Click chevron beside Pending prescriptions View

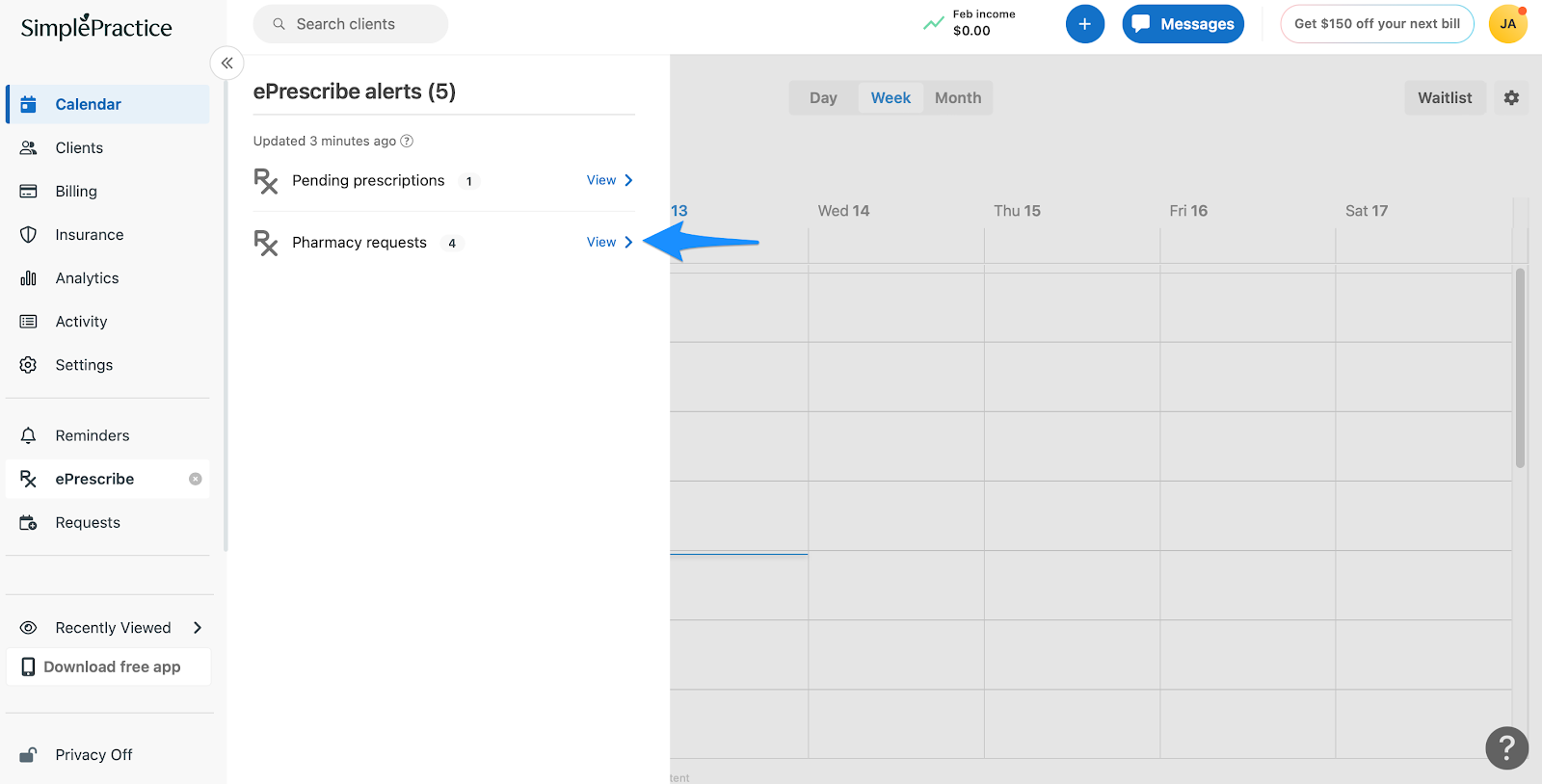coord(628,180)
